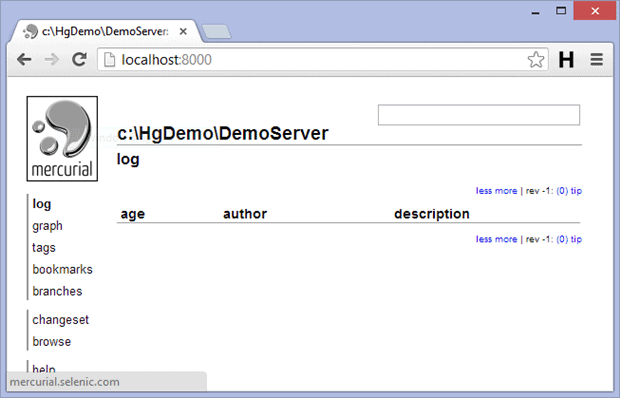Click the 'age' column header

pos(132,214)
